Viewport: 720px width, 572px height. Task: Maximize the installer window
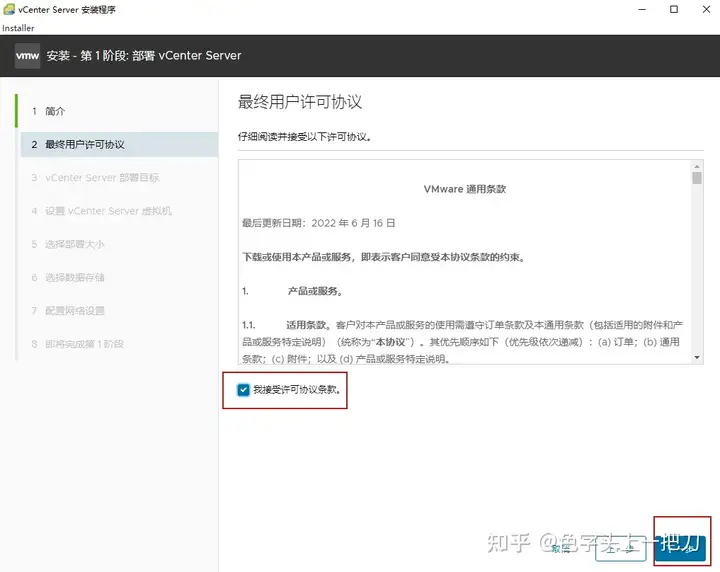click(x=674, y=9)
